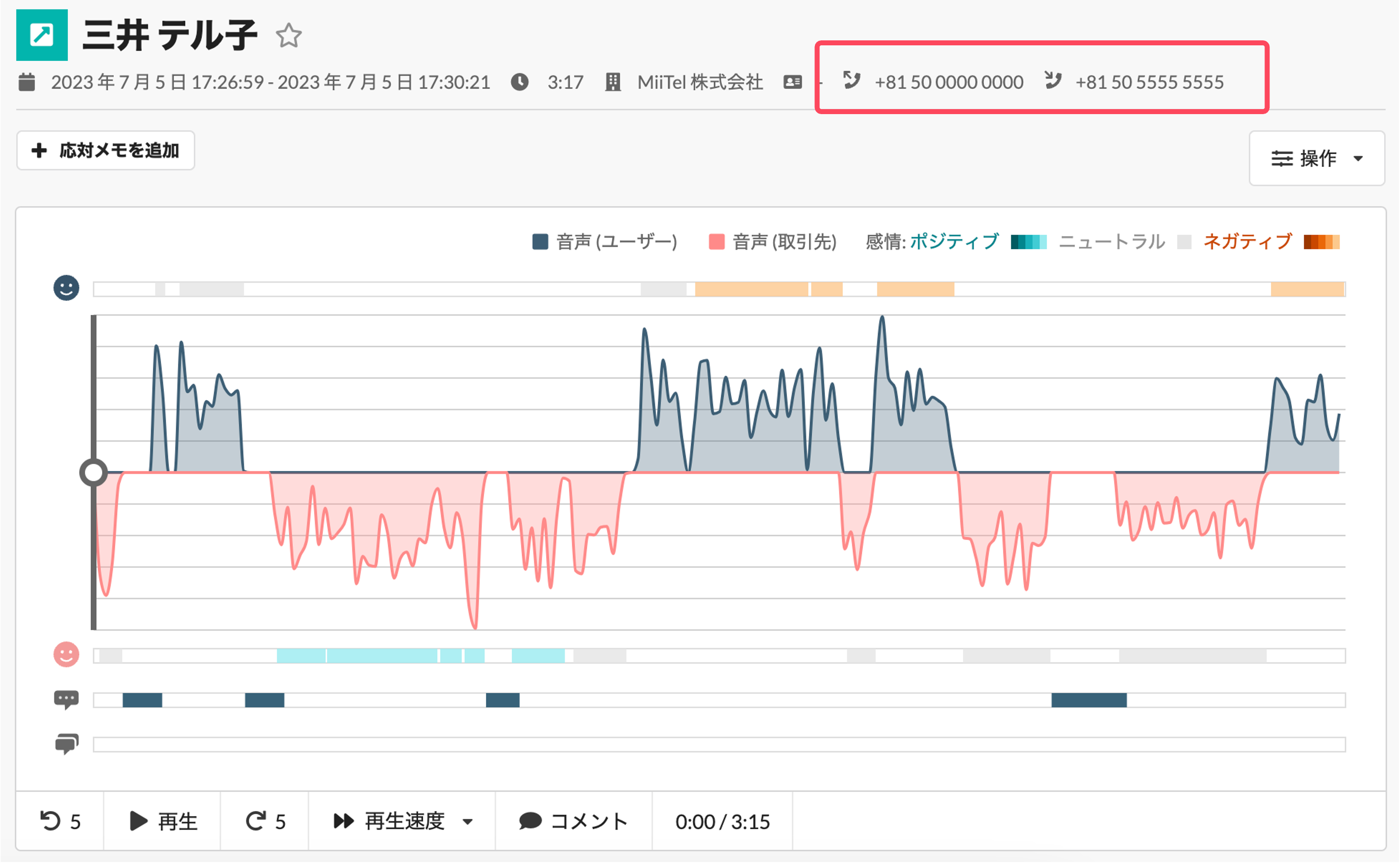This screenshot has height=863, width=1400.
Task: Click the positive teal color gradient swatch
Action: 1029,242
